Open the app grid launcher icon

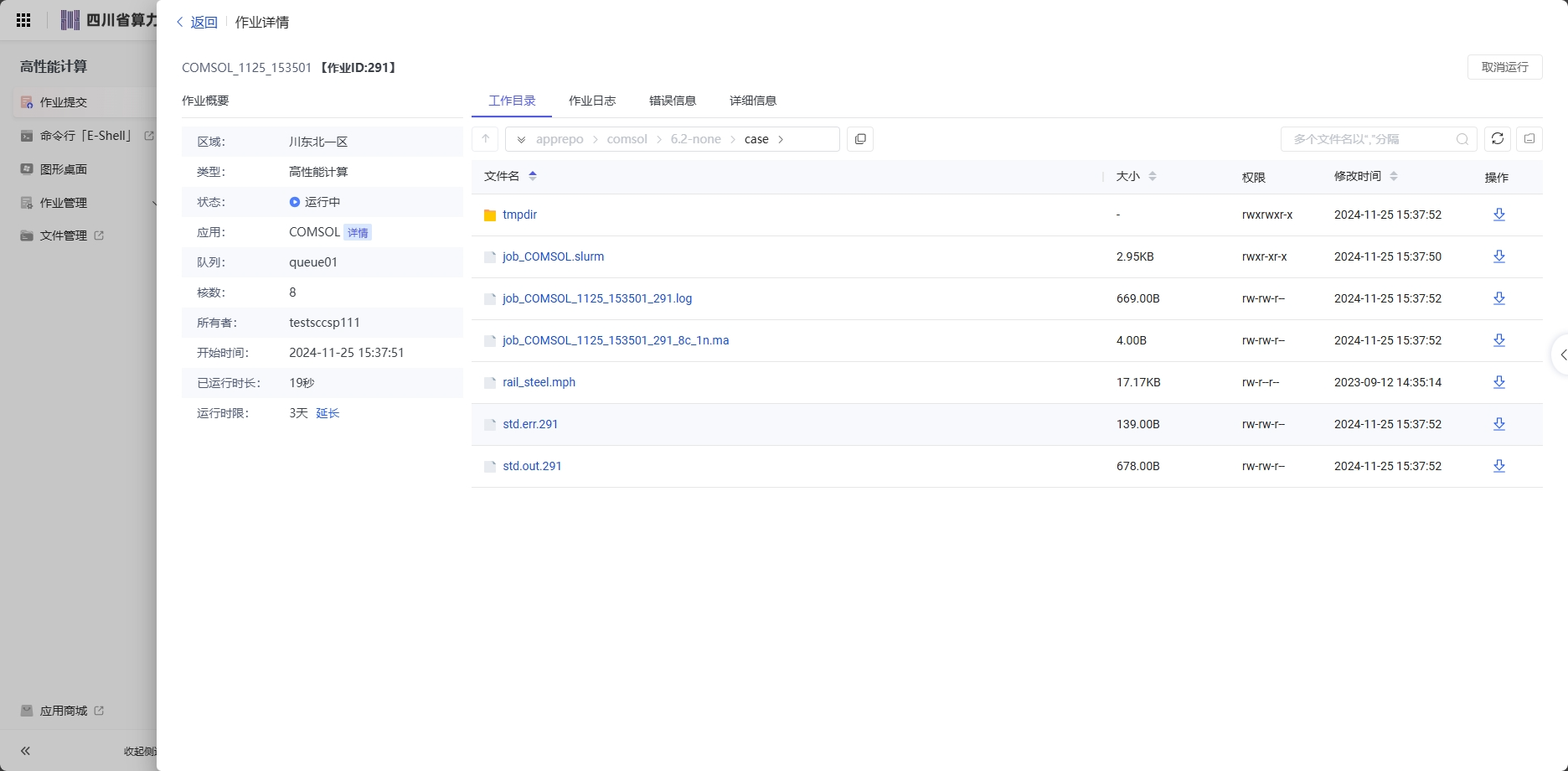click(23, 20)
